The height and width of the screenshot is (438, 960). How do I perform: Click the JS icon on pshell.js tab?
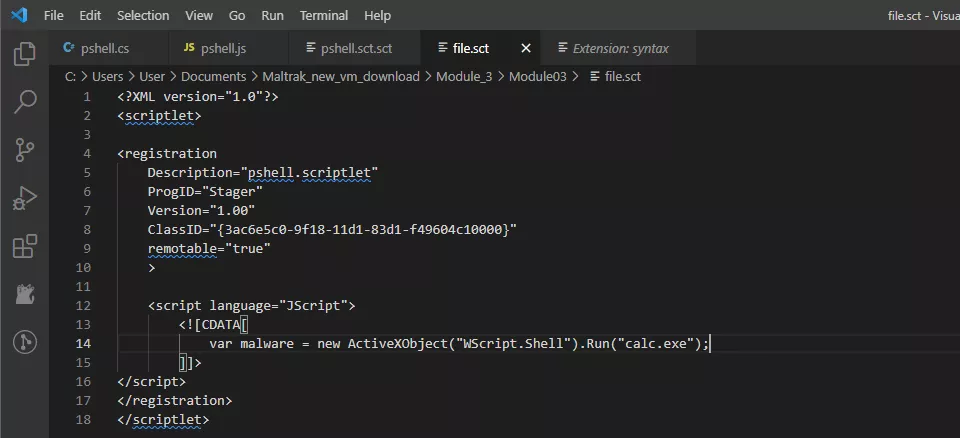pos(189,48)
